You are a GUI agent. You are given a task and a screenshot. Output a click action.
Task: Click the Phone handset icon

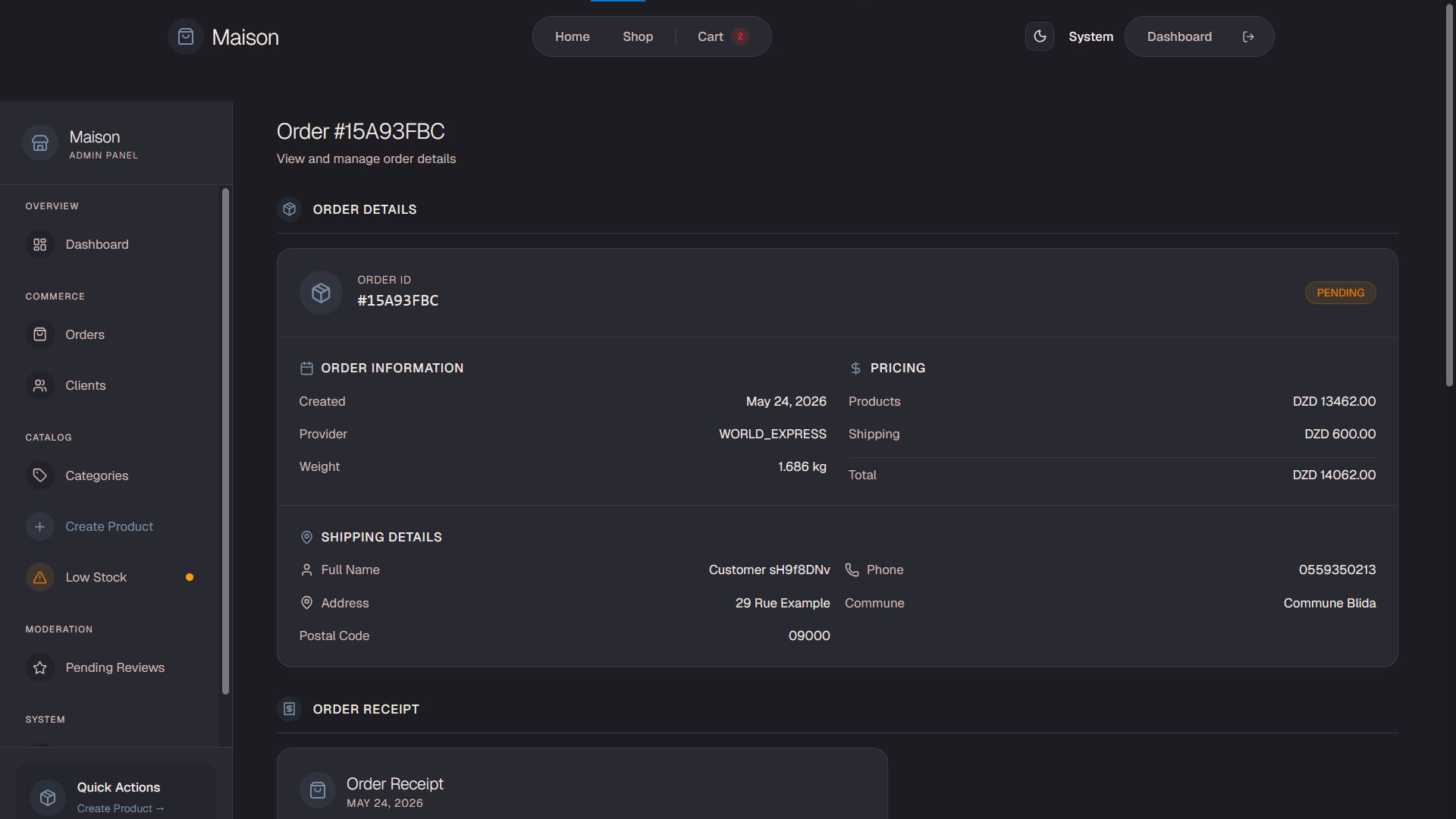tap(852, 570)
